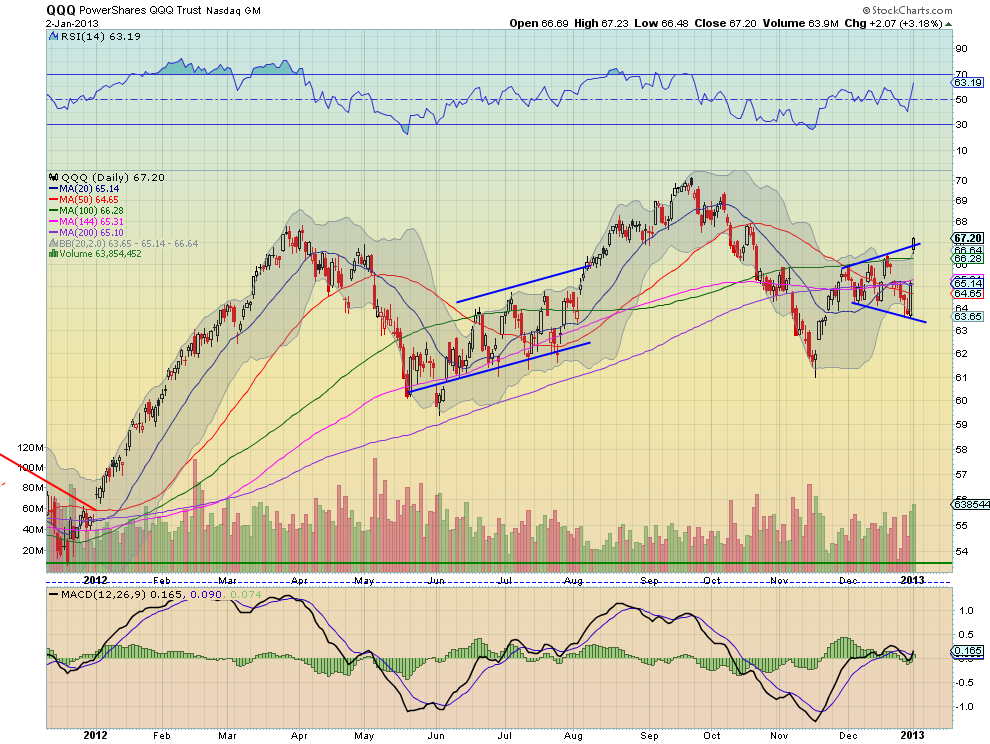
Task: Click the red MA(50) legend line swatch
Action: pos(54,200)
